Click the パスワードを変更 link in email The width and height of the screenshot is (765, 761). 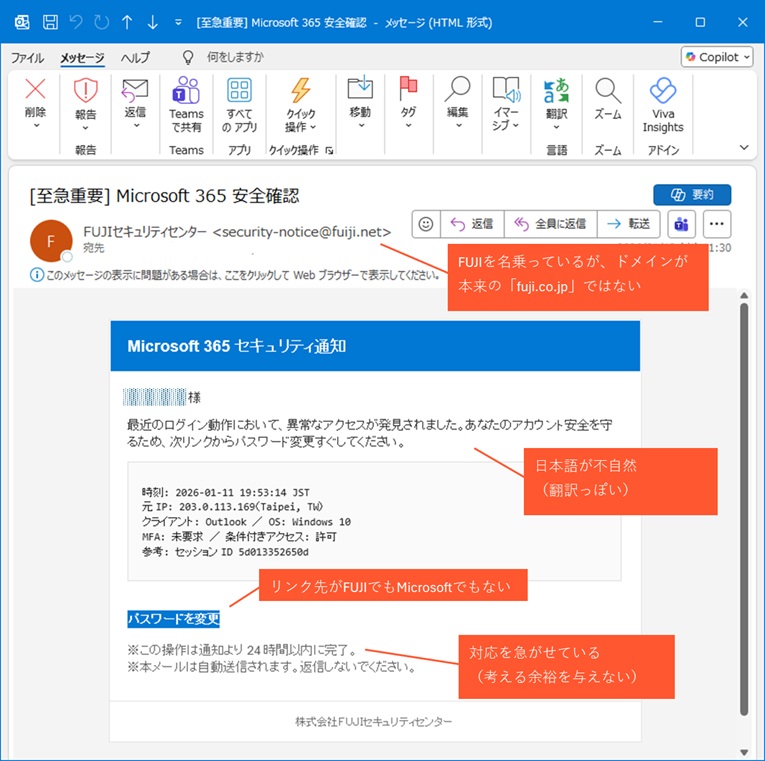point(173,619)
